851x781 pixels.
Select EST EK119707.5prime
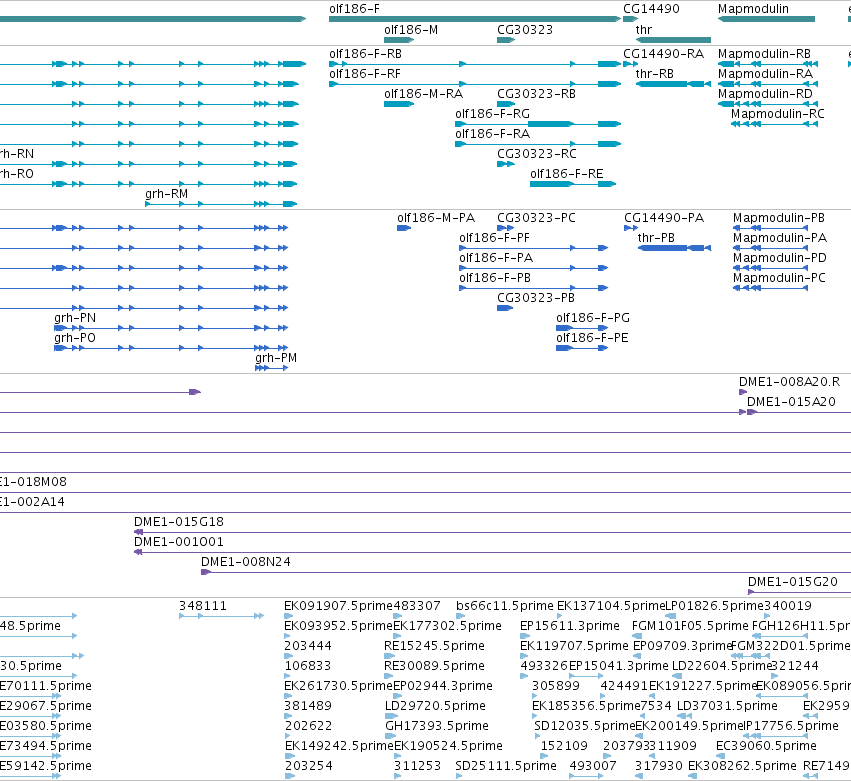574,647
